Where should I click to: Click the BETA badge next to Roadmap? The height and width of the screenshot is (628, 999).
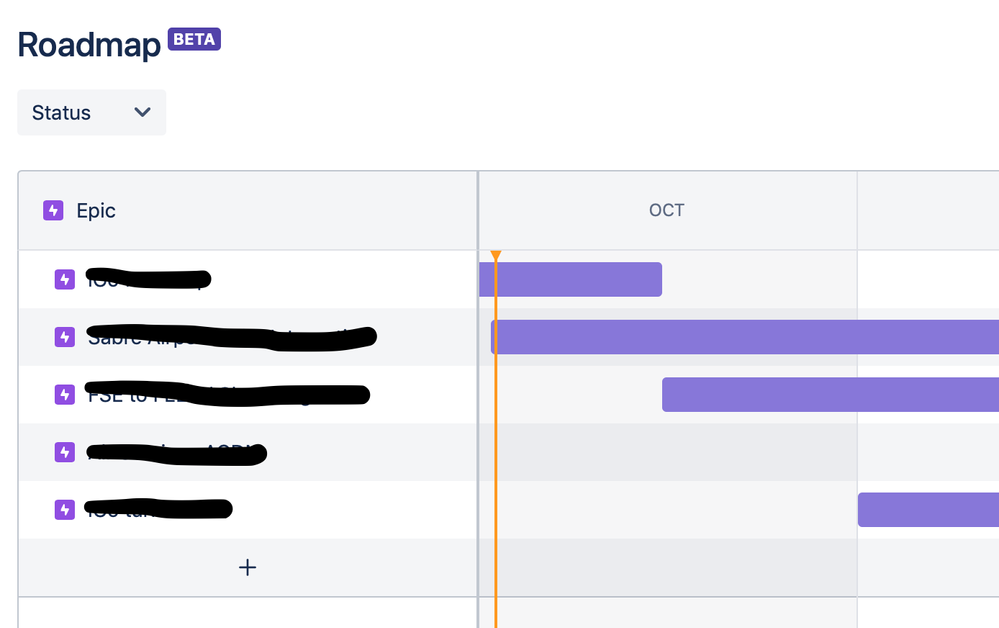pos(194,39)
